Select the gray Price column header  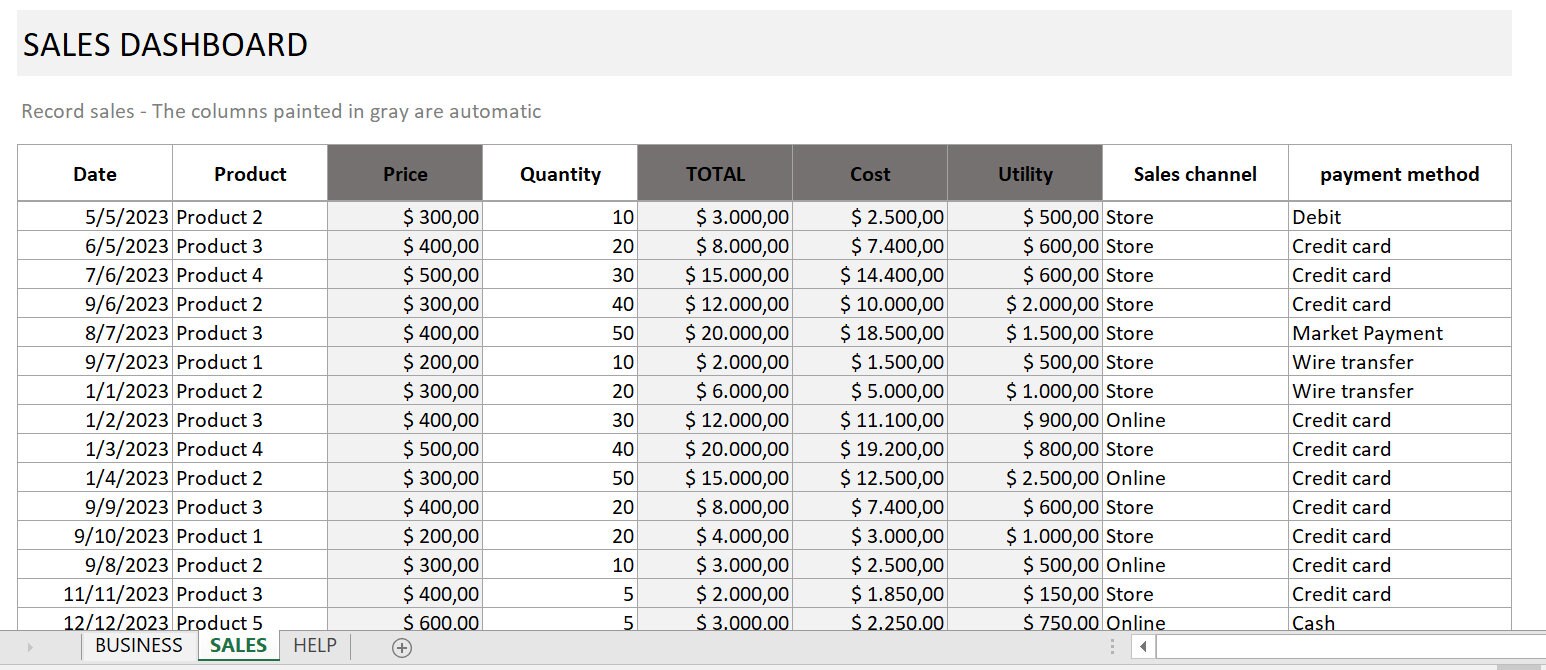coord(403,173)
